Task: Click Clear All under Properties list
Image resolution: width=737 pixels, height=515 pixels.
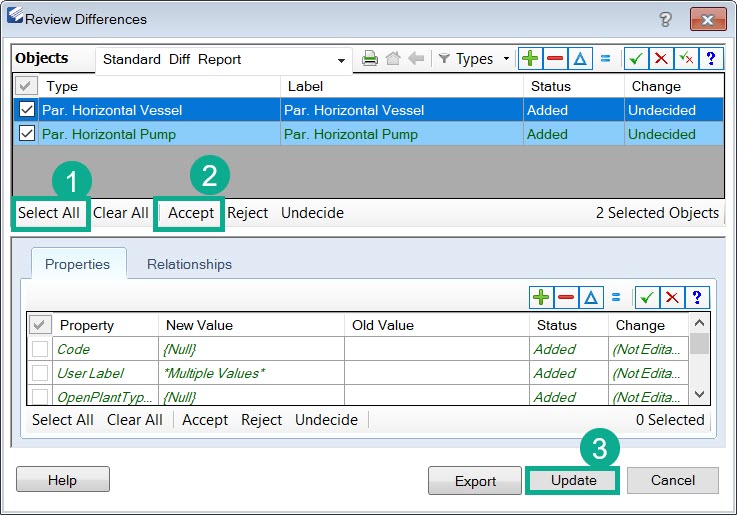Action: click(135, 420)
